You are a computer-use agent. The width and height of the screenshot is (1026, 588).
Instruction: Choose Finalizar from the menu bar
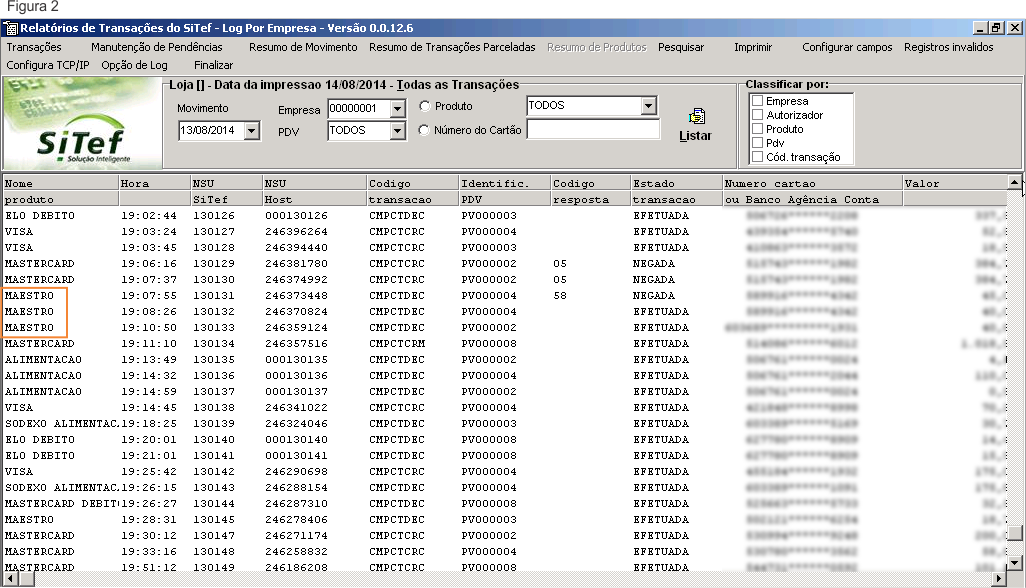[213, 65]
